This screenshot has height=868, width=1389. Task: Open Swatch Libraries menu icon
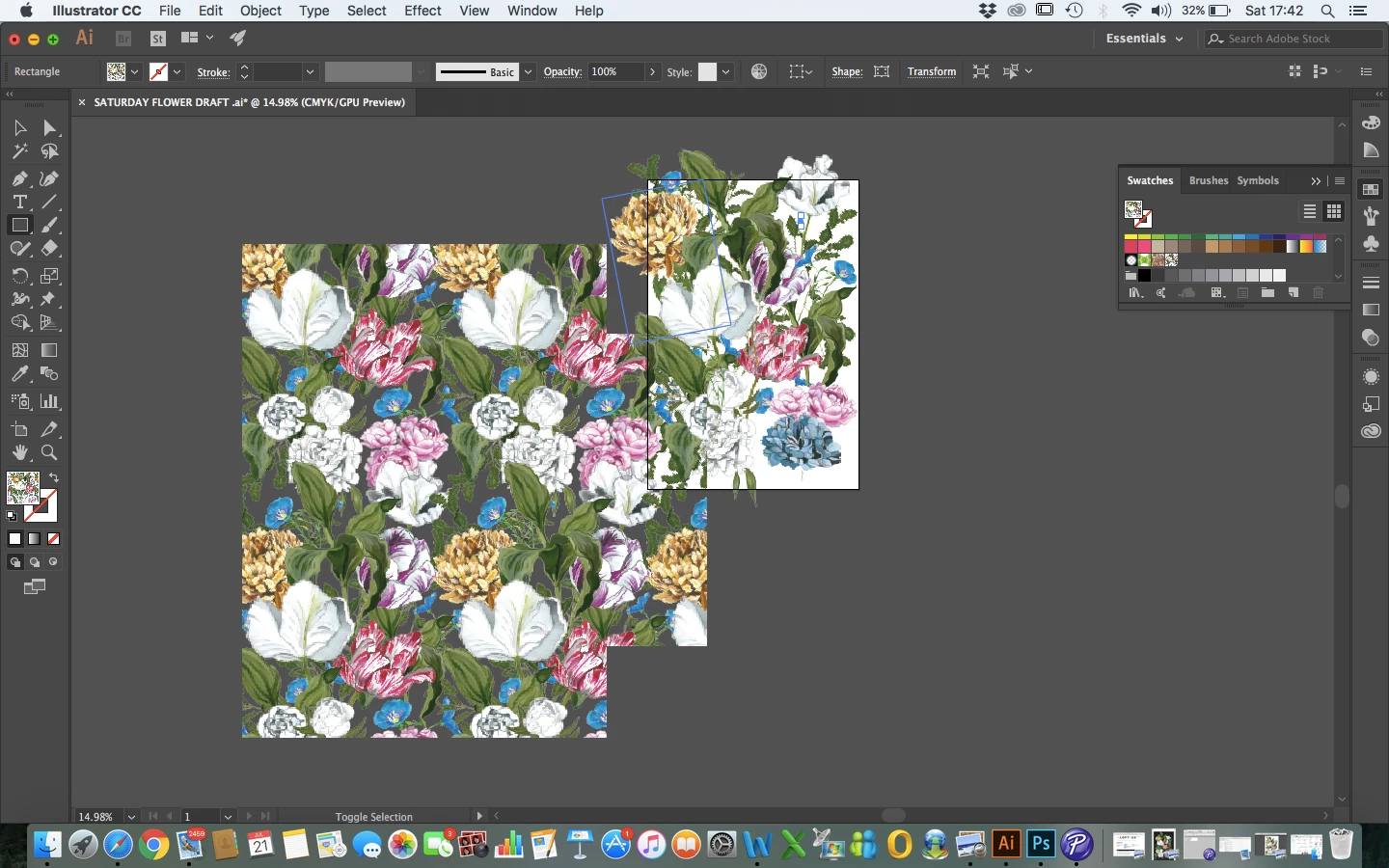(1135, 293)
